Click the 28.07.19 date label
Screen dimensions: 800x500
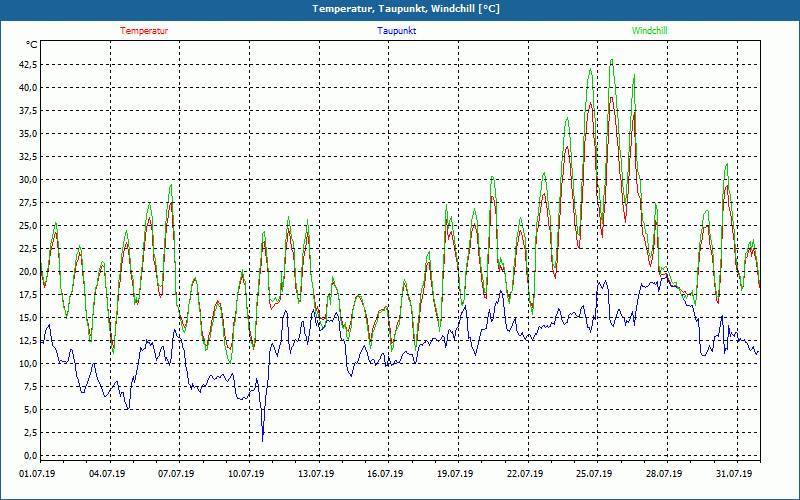pos(664,473)
